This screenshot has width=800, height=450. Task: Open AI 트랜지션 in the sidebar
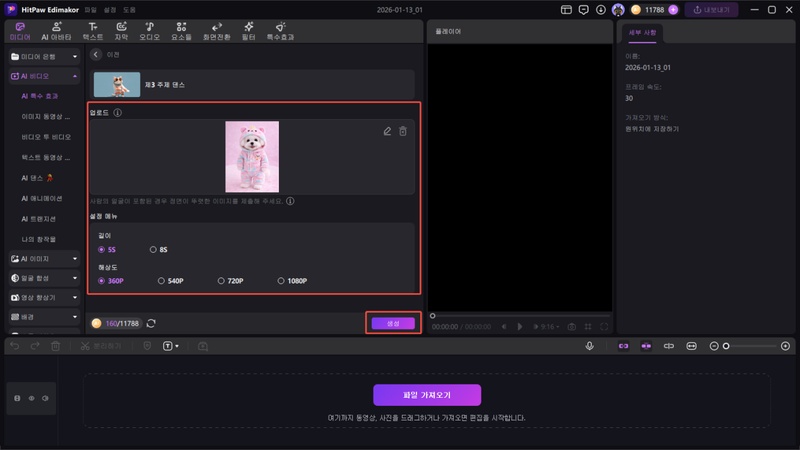[39, 218]
